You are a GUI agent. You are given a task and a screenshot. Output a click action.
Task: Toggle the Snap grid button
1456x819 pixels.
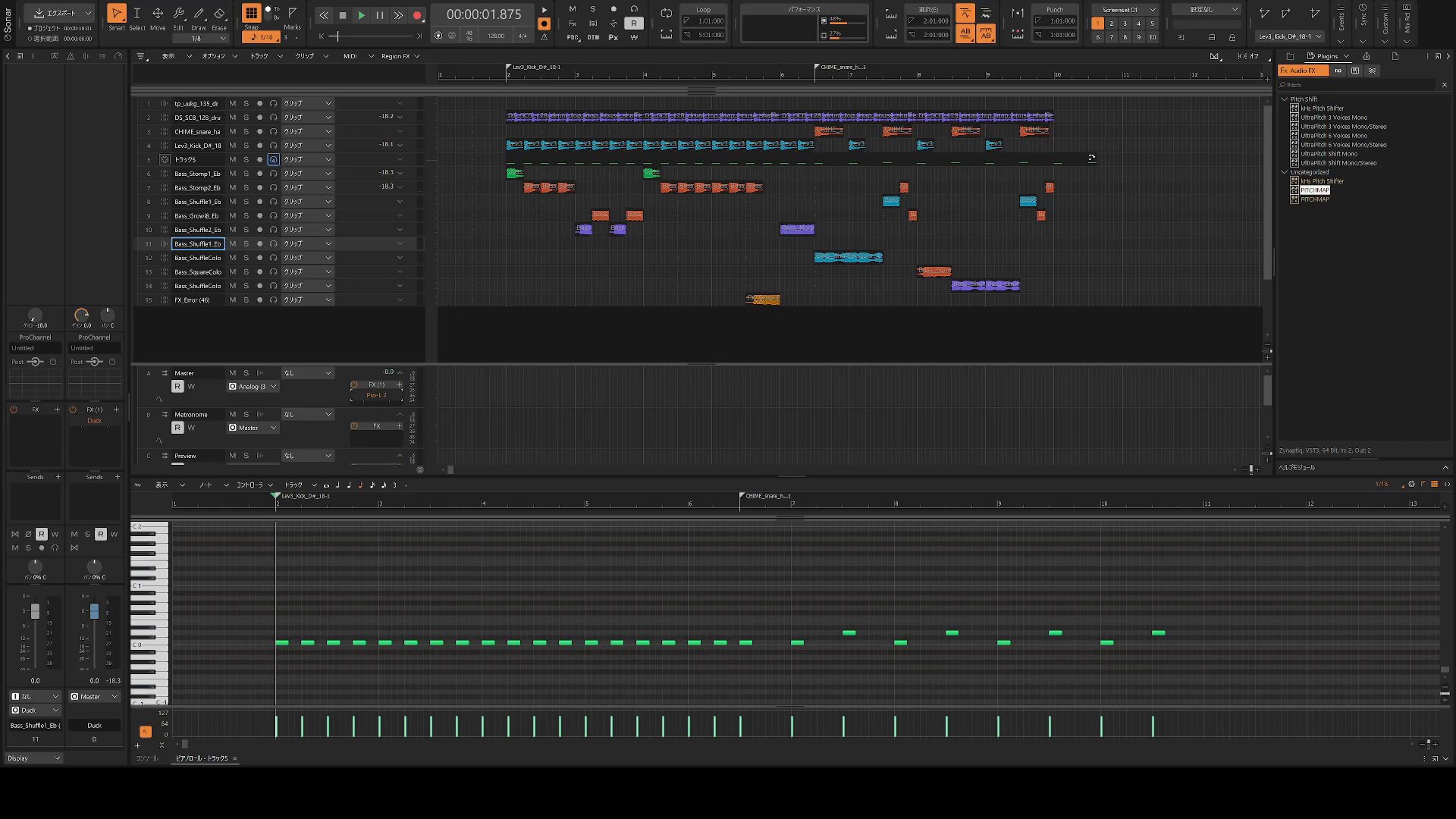point(251,13)
